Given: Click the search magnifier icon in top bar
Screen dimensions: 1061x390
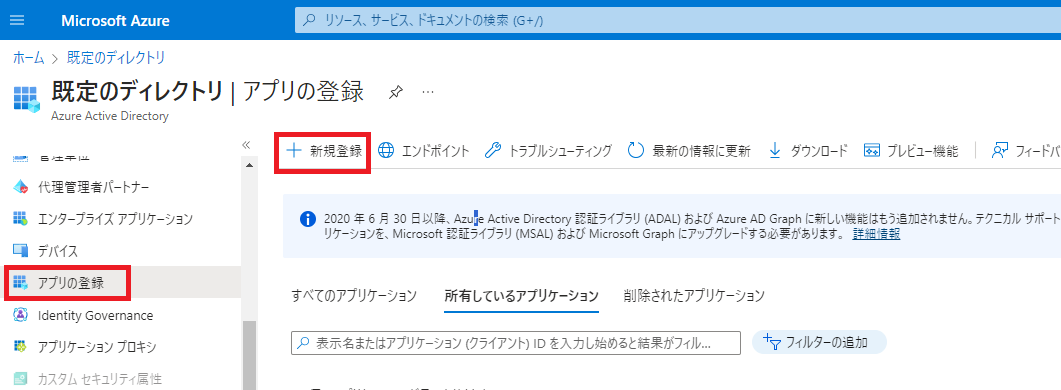Looking at the screenshot, I should pos(310,20).
